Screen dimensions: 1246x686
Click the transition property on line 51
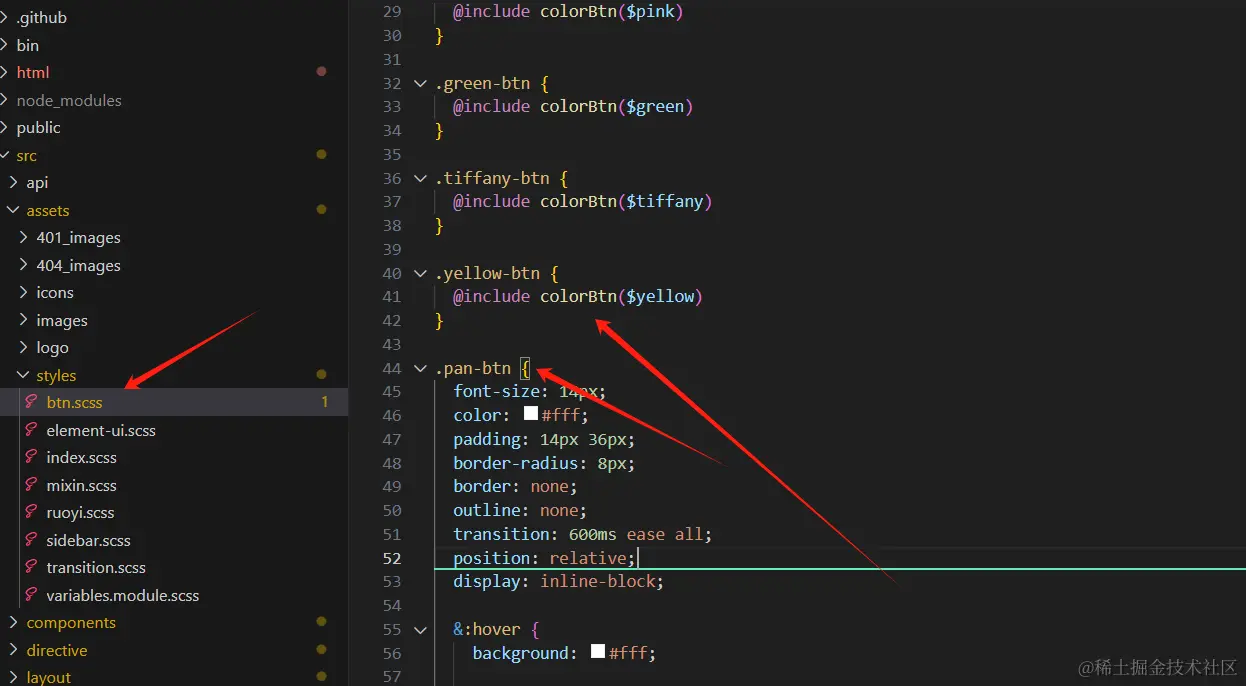pos(502,534)
